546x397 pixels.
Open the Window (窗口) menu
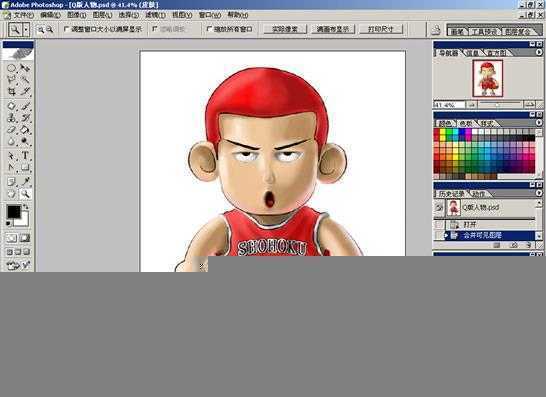click(210, 15)
